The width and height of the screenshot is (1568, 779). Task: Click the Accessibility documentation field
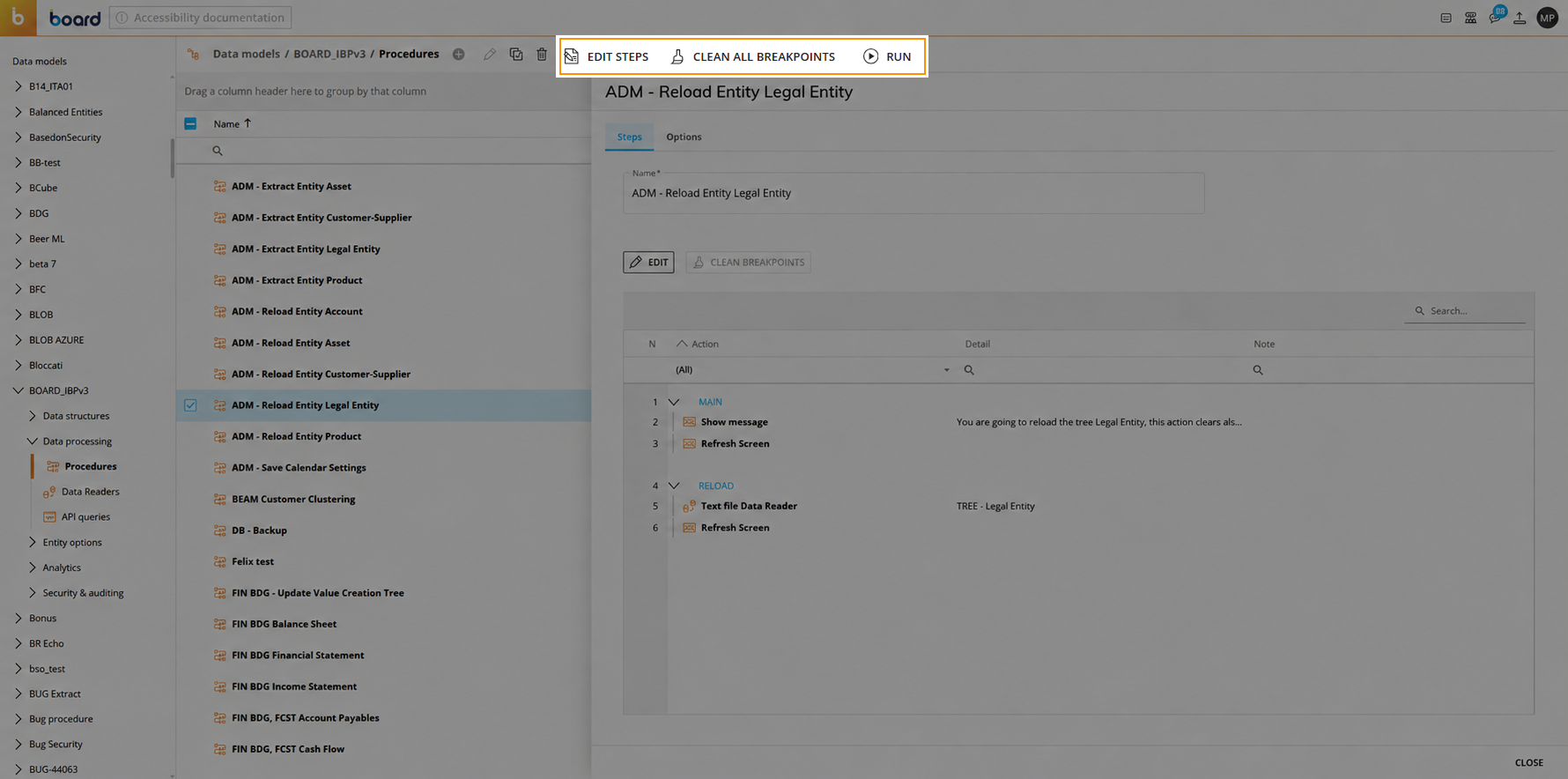pos(200,18)
